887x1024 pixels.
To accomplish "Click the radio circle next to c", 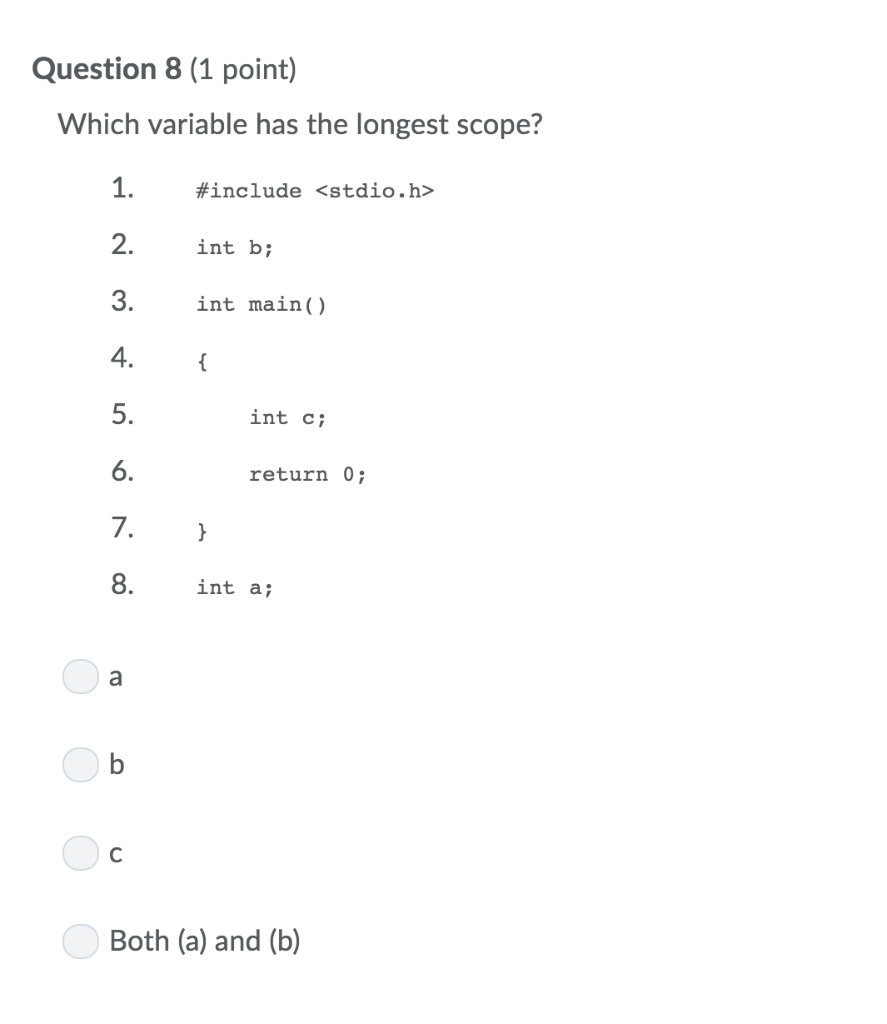I will pyautogui.click(x=80, y=853).
